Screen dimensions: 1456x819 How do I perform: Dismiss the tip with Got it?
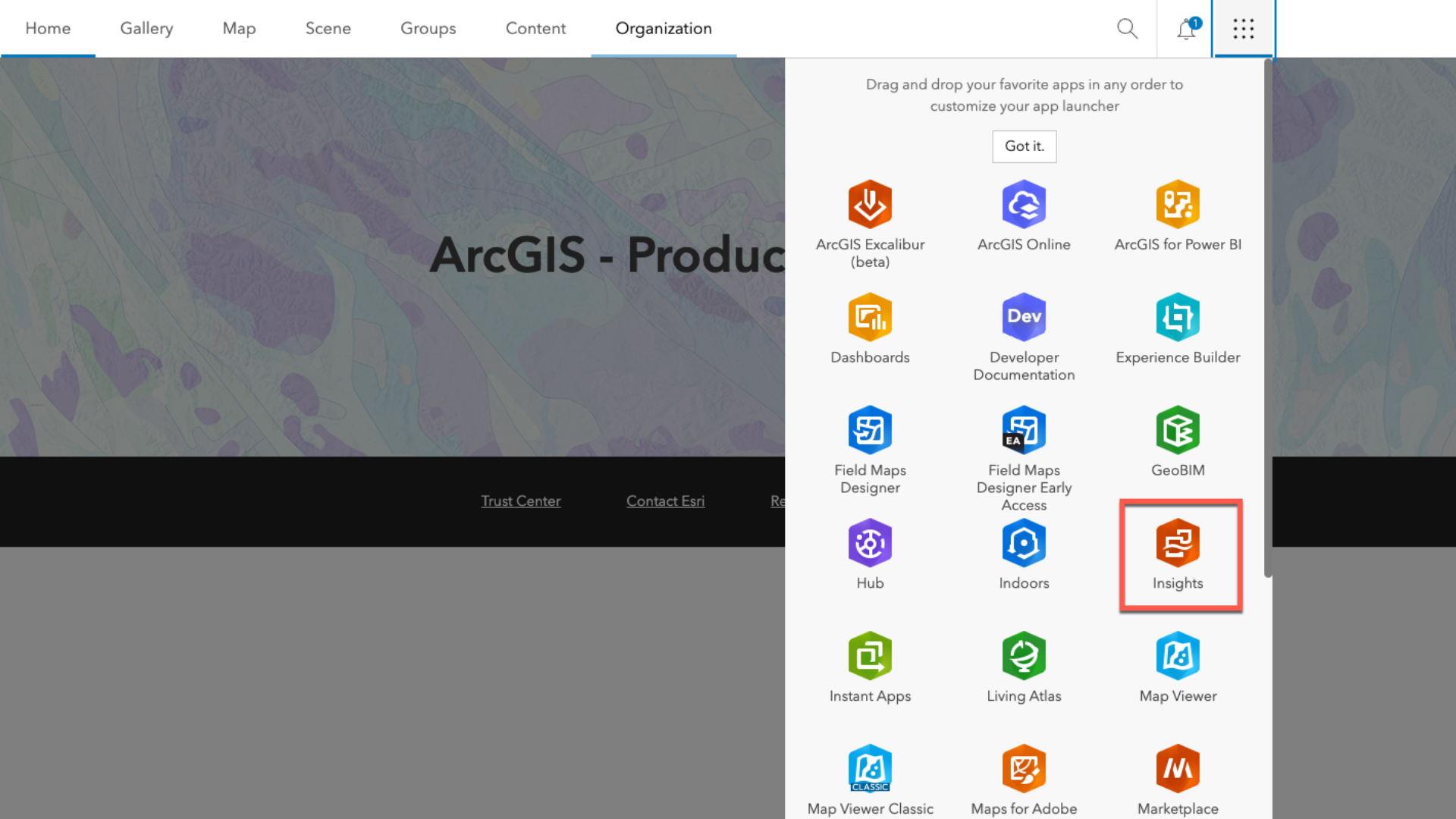pos(1024,146)
